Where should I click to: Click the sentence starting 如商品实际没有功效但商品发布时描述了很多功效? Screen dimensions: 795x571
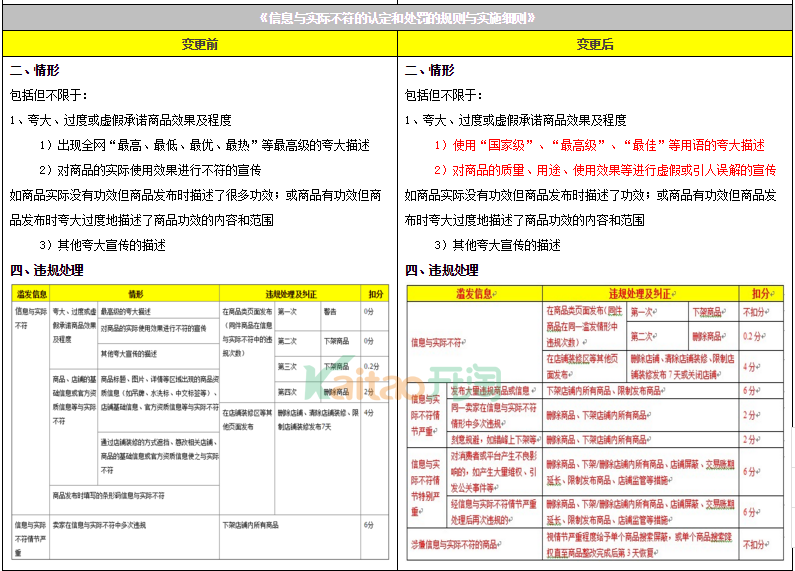pos(195,207)
